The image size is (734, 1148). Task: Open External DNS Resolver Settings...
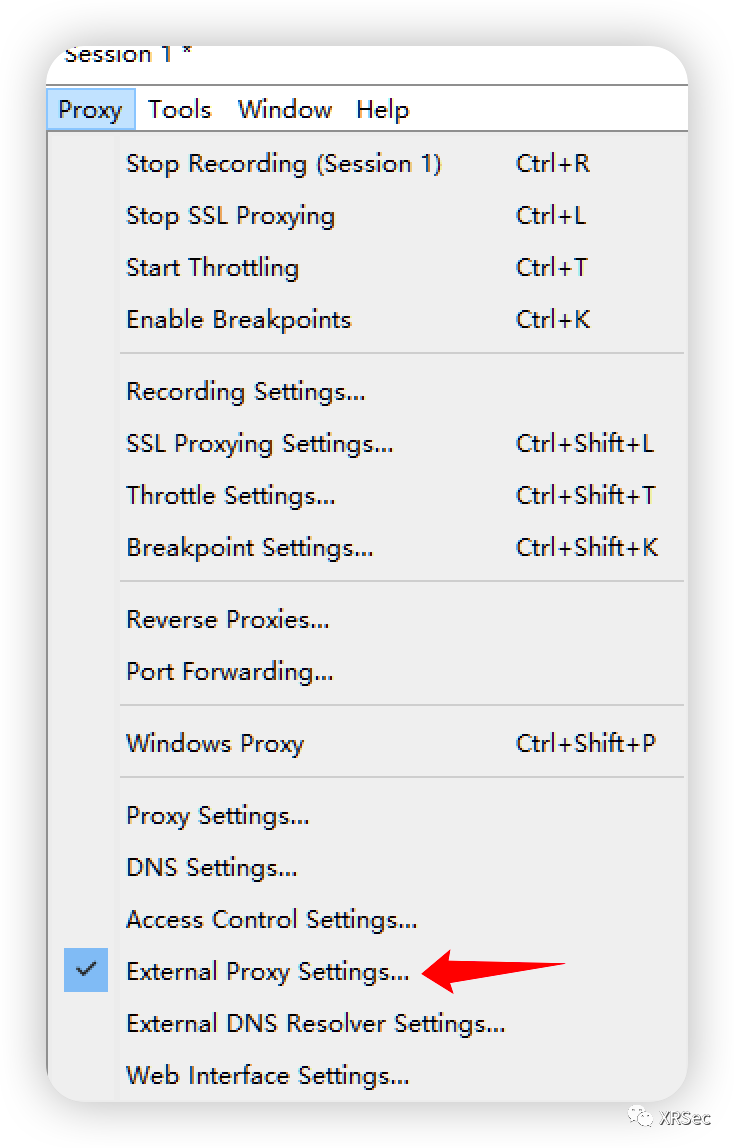[x=315, y=1024]
